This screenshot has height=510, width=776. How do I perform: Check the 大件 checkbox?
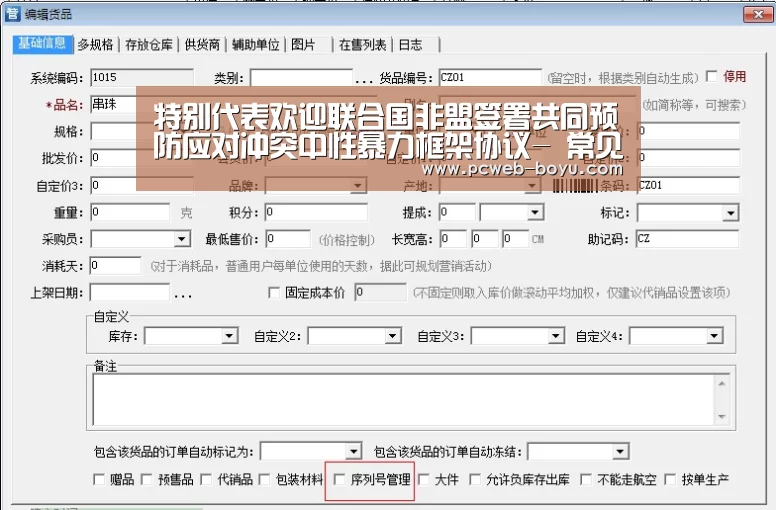pos(424,479)
